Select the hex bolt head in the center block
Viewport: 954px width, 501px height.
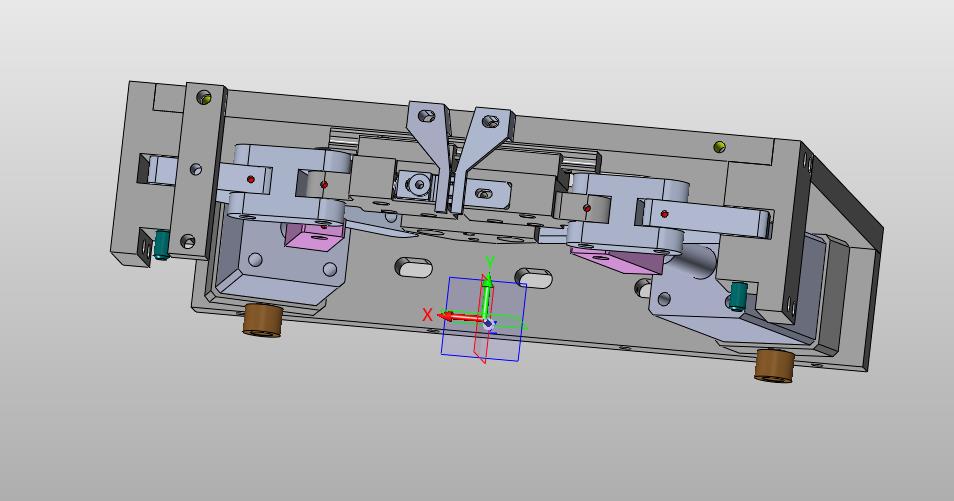point(419,183)
